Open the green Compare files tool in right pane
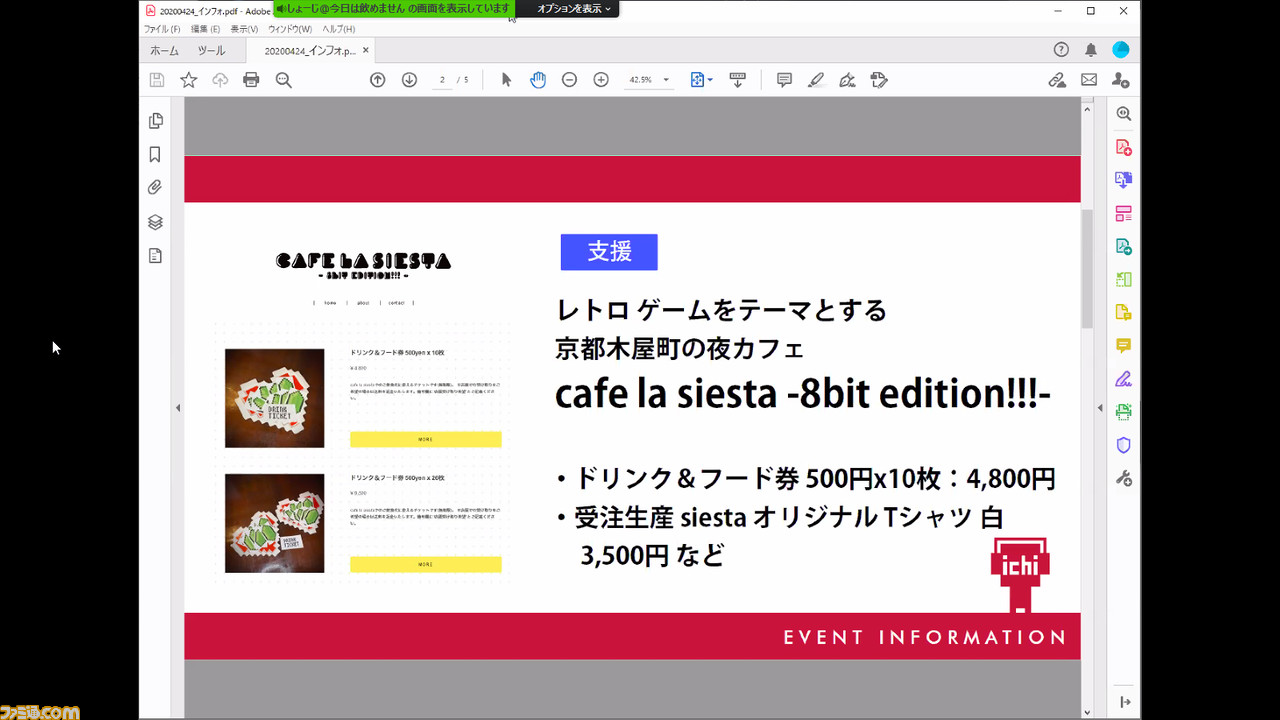Screen dimensions: 1280x720 [1124, 279]
